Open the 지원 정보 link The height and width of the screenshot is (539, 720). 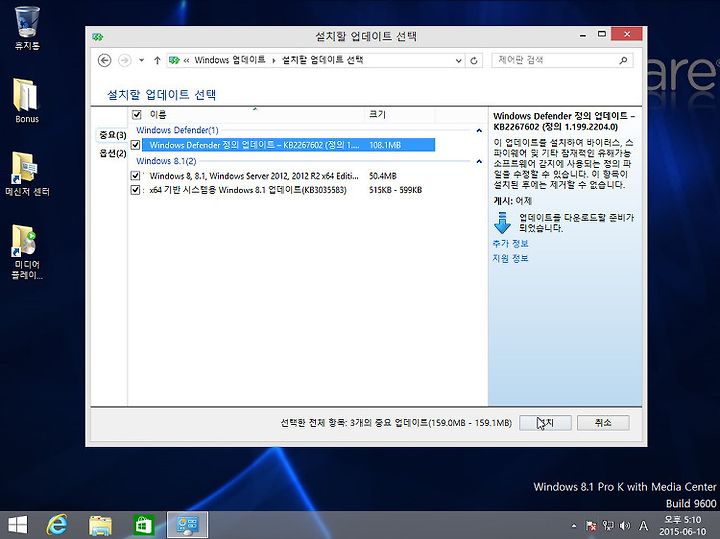(510, 258)
